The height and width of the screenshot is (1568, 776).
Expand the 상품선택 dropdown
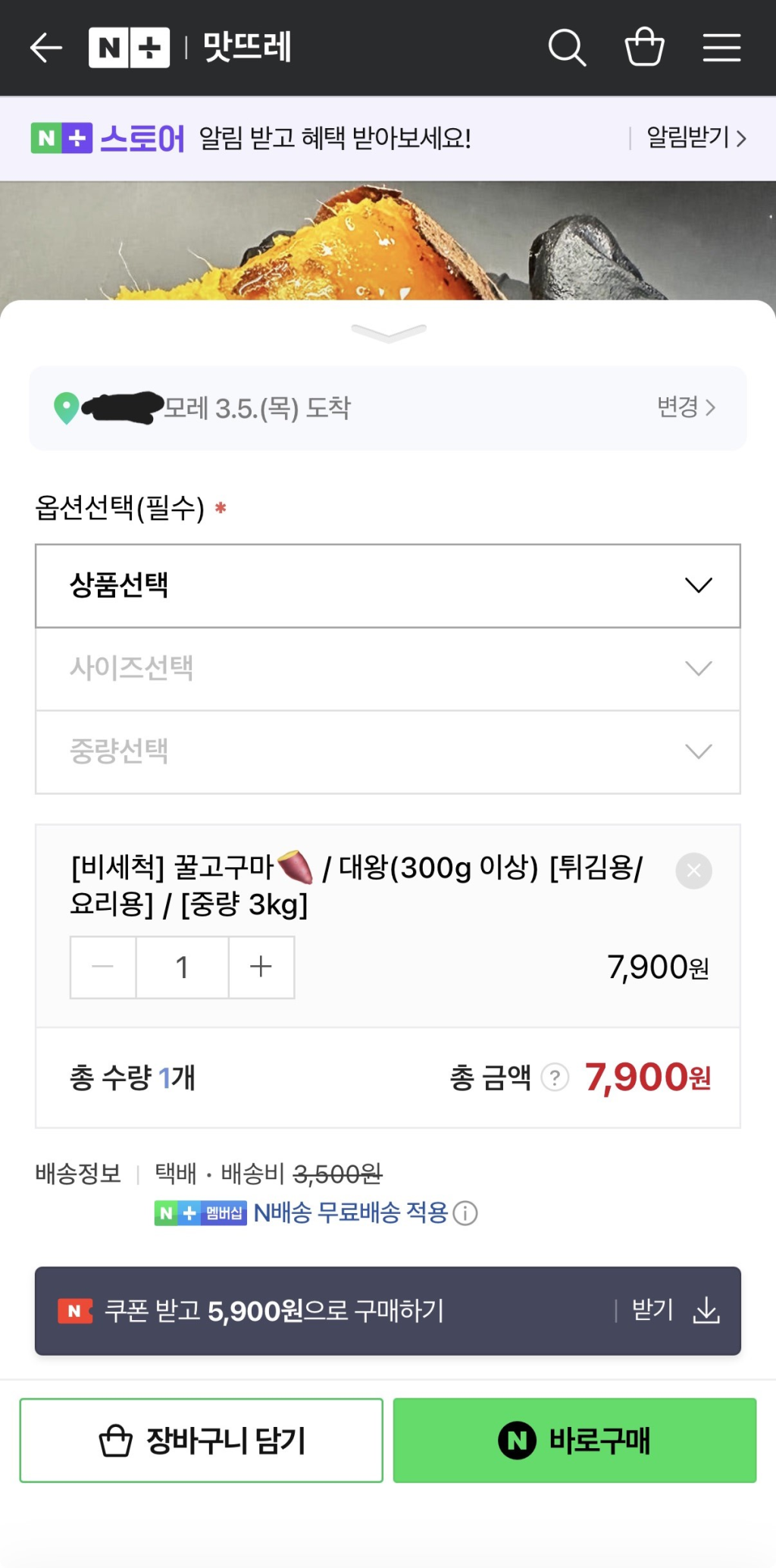pyautogui.click(x=387, y=585)
